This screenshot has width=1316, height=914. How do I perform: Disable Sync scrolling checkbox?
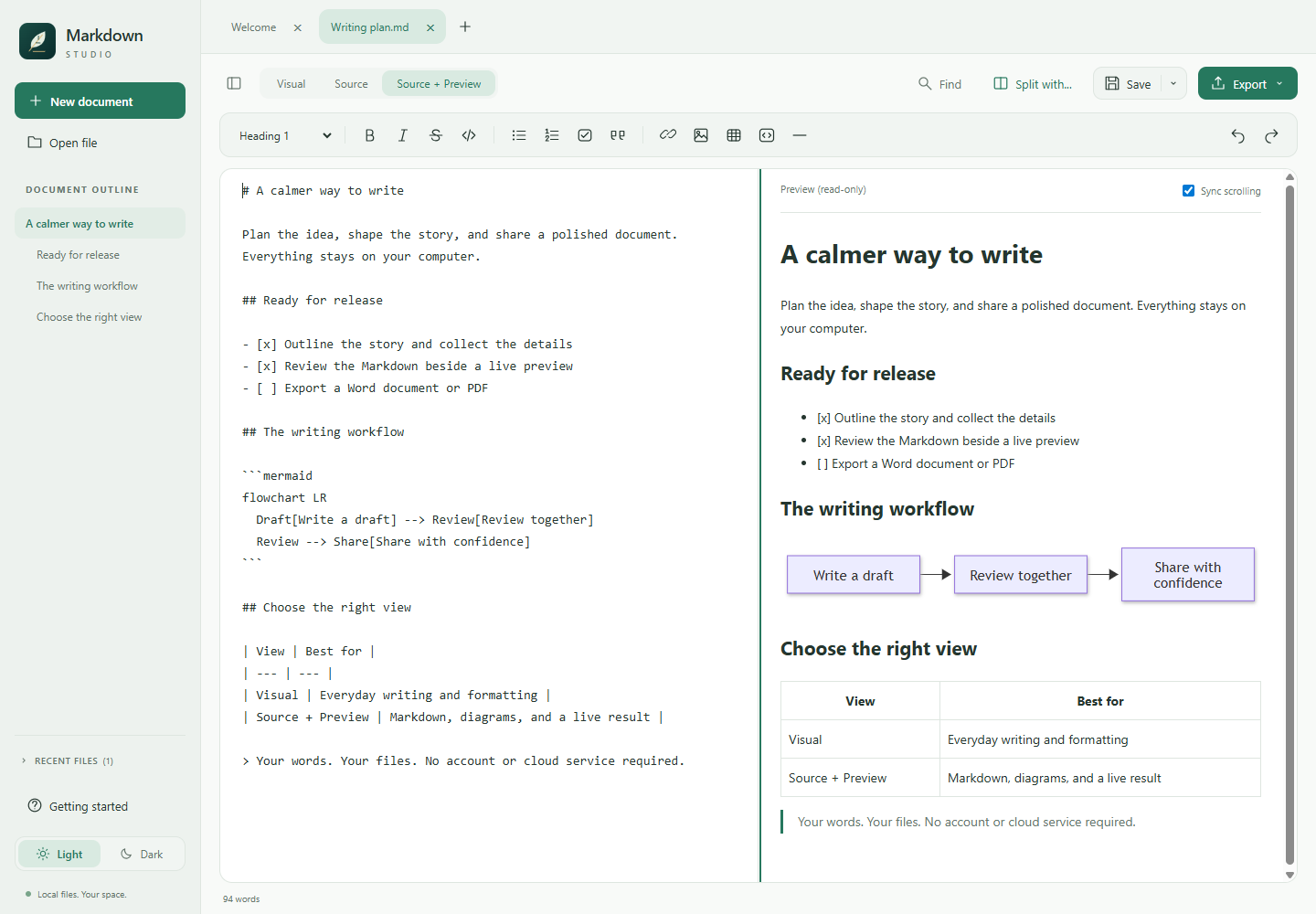pyautogui.click(x=1188, y=190)
